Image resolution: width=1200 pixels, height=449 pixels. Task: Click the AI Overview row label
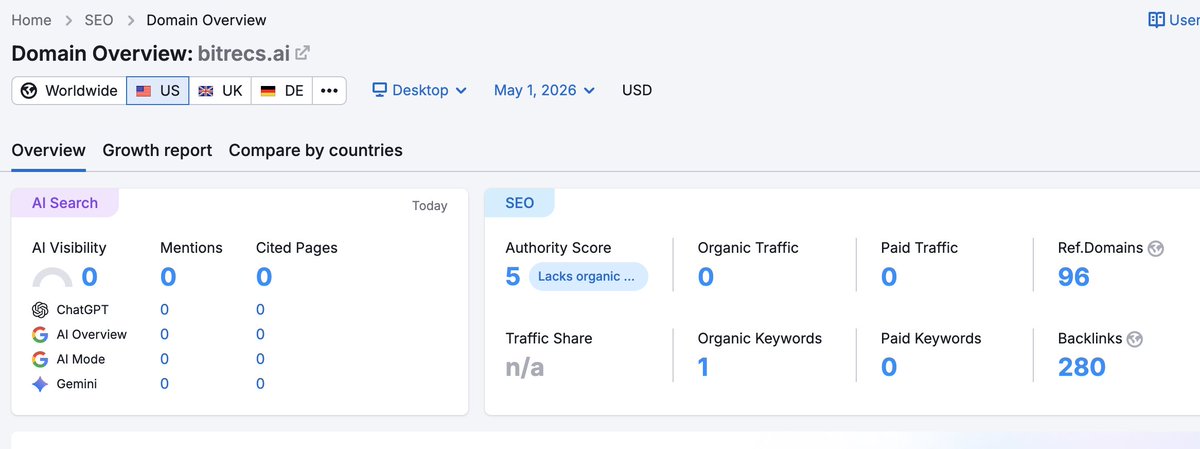(92, 334)
